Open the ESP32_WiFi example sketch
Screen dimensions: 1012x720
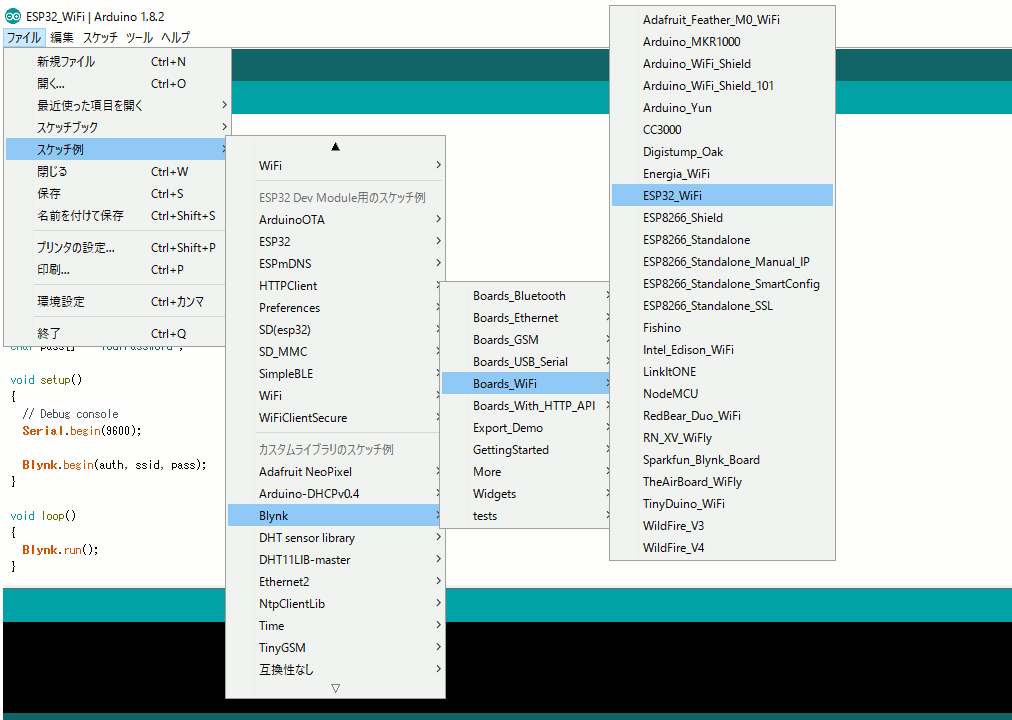tap(722, 195)
